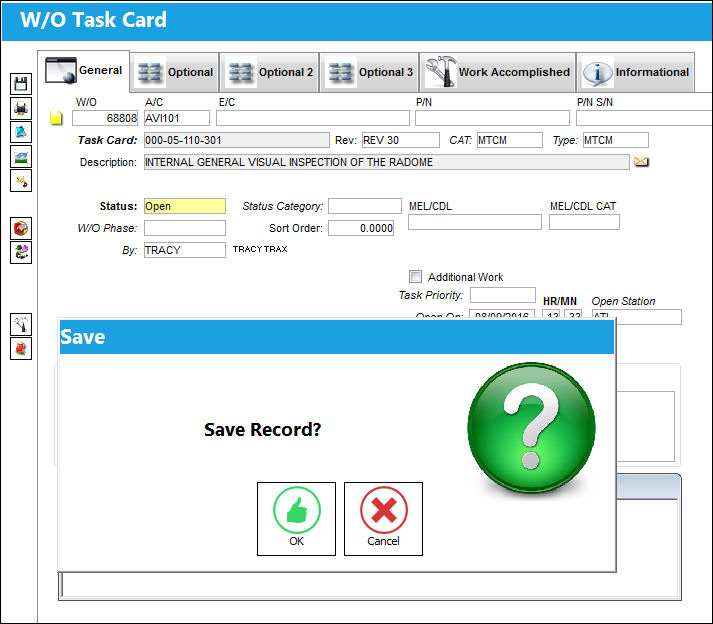Click the W/O Task Card window title
713x624 pixels.
(x=94, y=20)
